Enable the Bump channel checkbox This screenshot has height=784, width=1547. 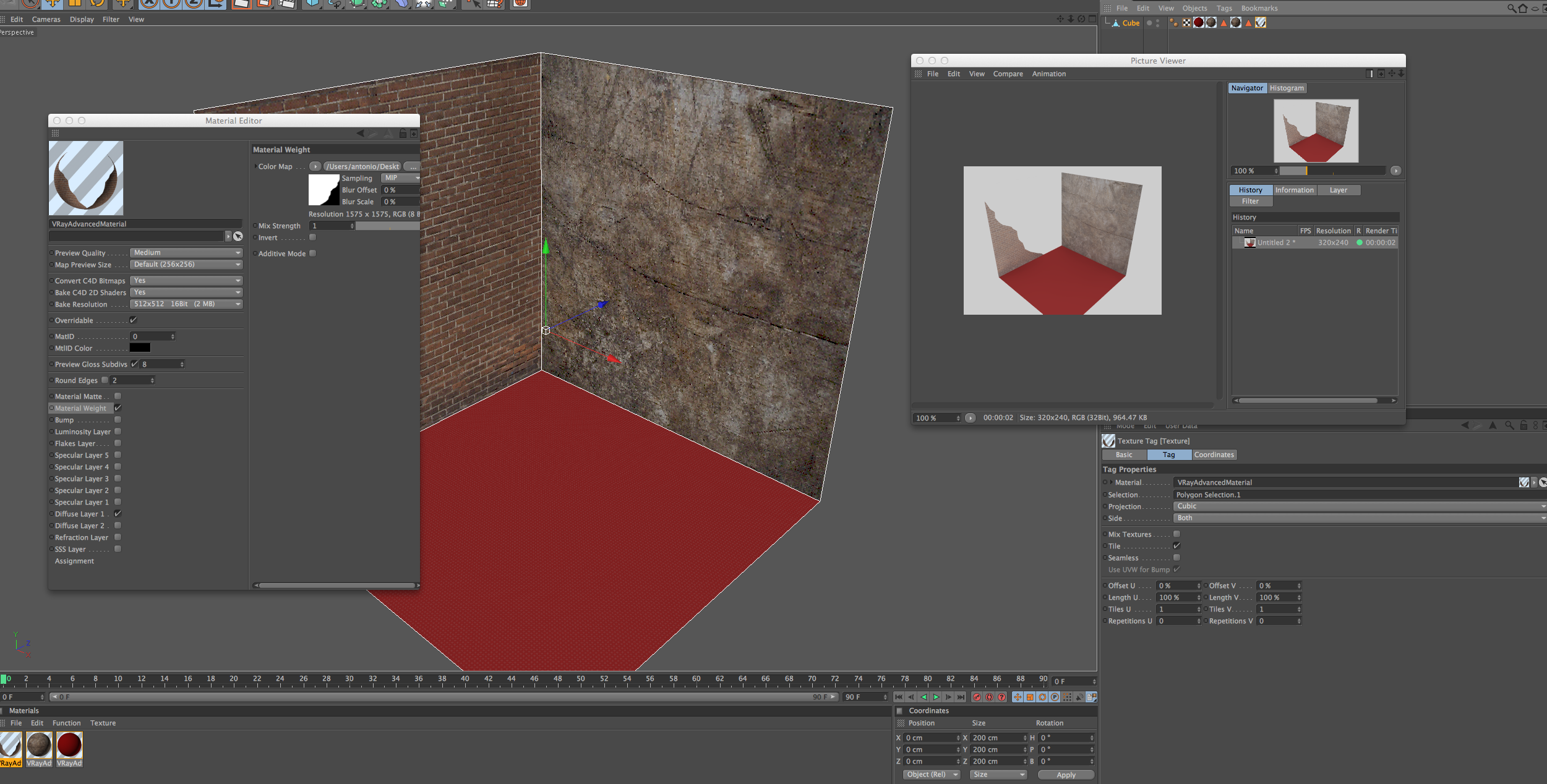[x=118, y=420]
